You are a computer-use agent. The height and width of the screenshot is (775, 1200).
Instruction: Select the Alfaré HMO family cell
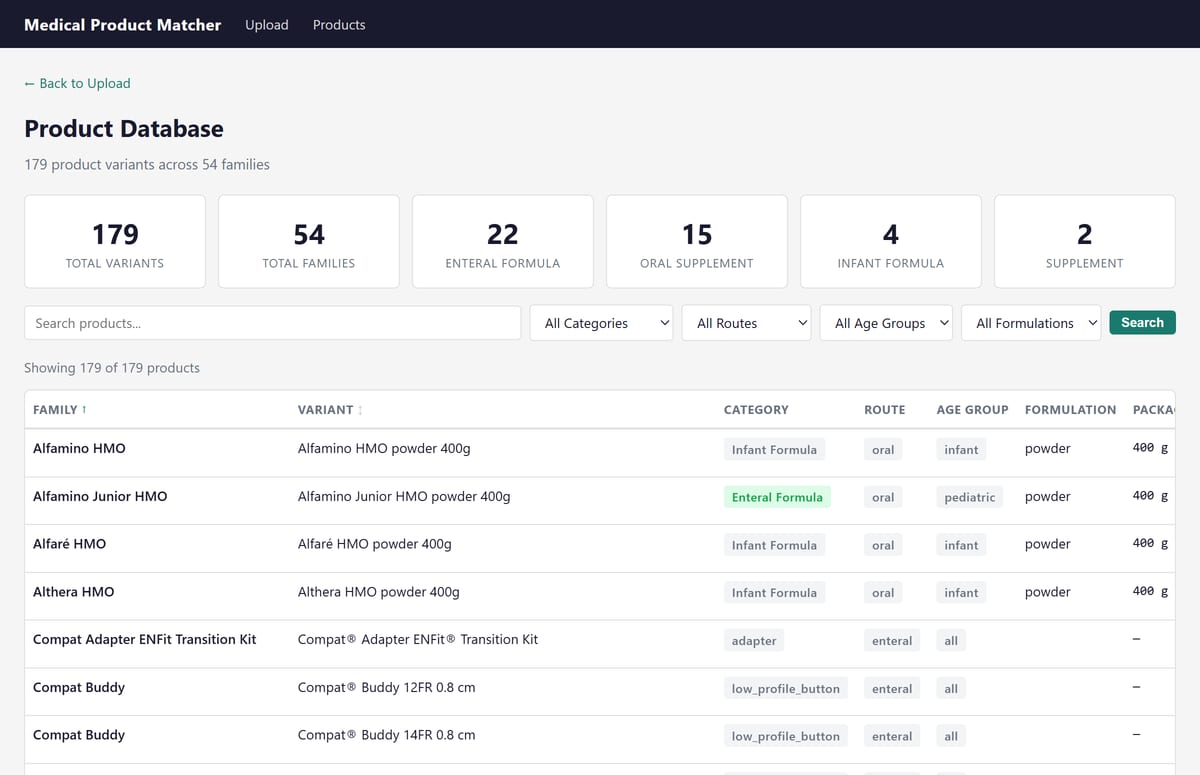(69, 544)
